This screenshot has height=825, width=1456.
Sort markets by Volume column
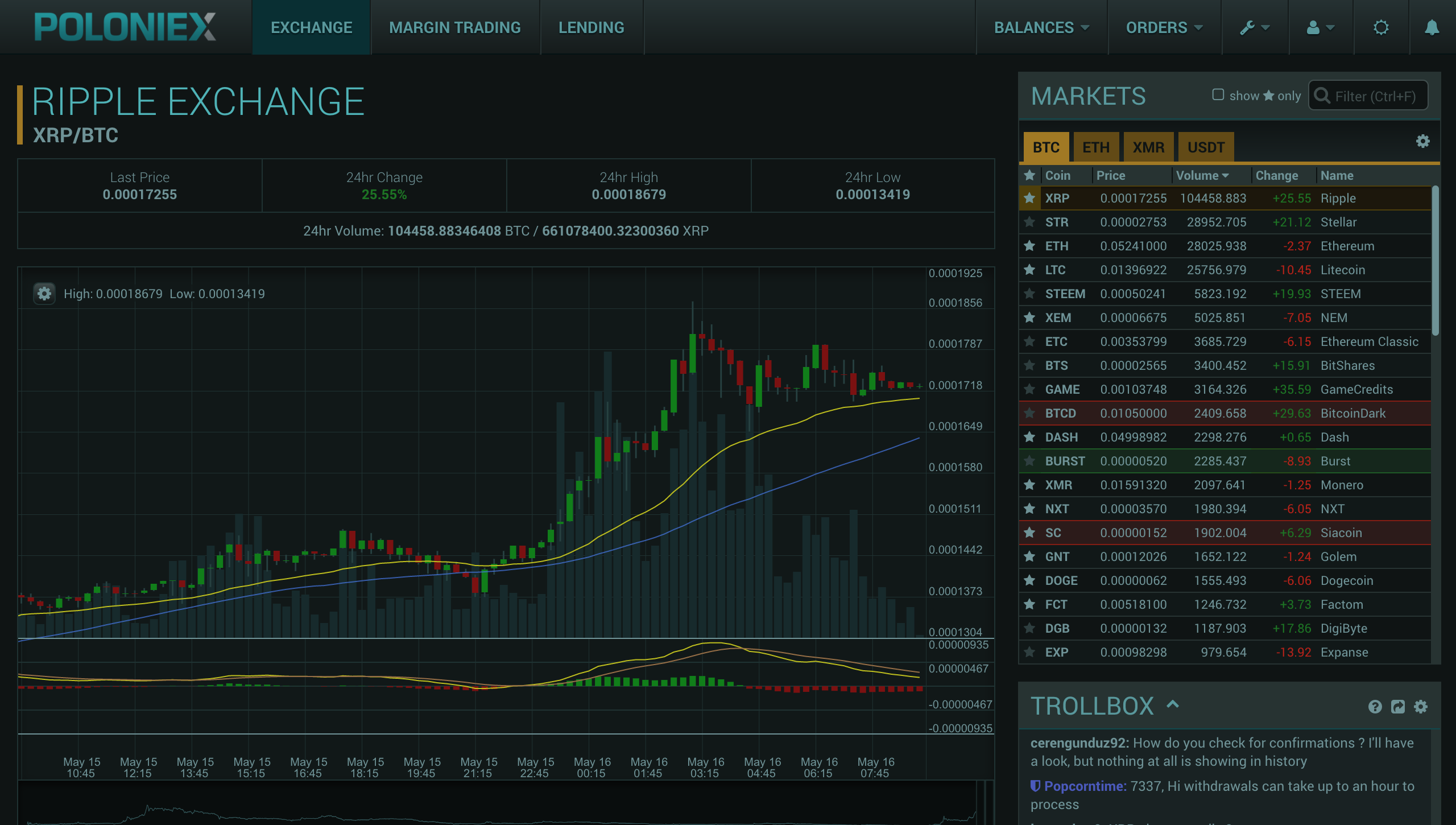tap(1202, 175)
